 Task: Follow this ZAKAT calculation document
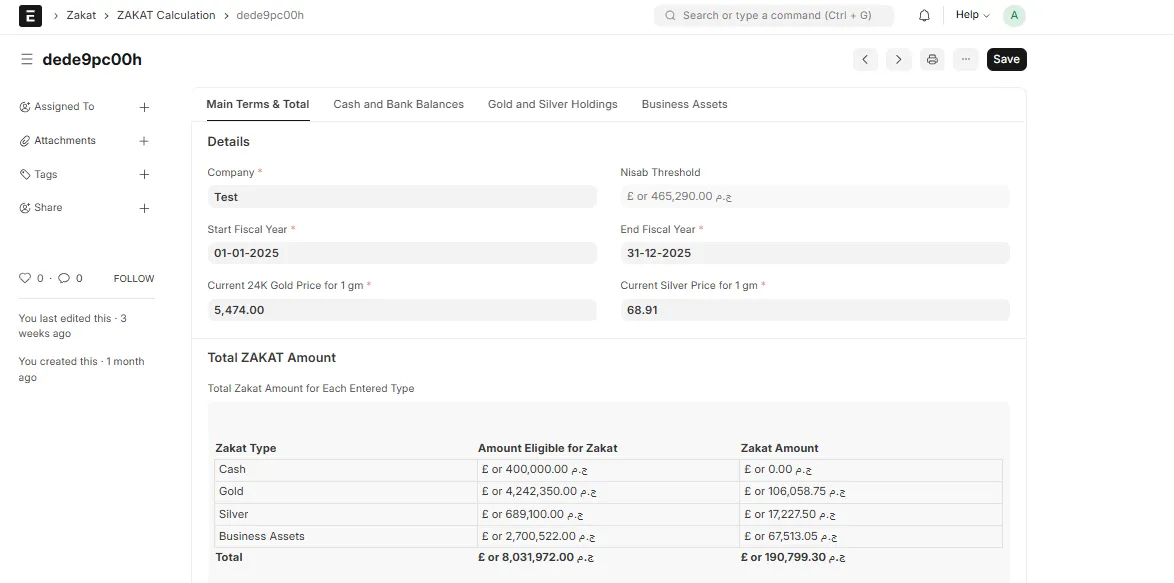click(x=133, y=278)
